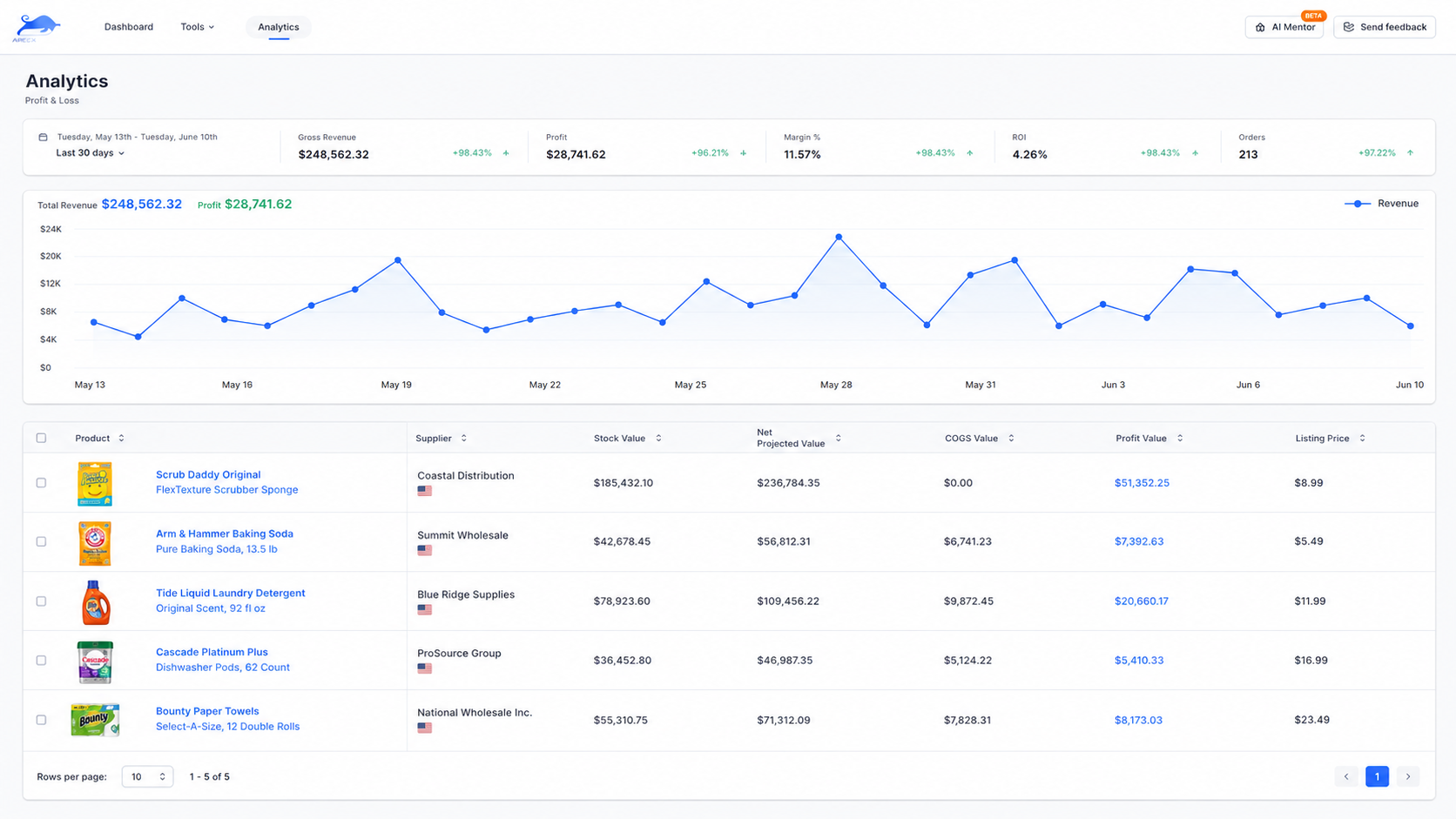Click the US flag under Coastal Distribution
This screenshot has width=1456, height=819.
pyautogui.click(x=424, y=491)
